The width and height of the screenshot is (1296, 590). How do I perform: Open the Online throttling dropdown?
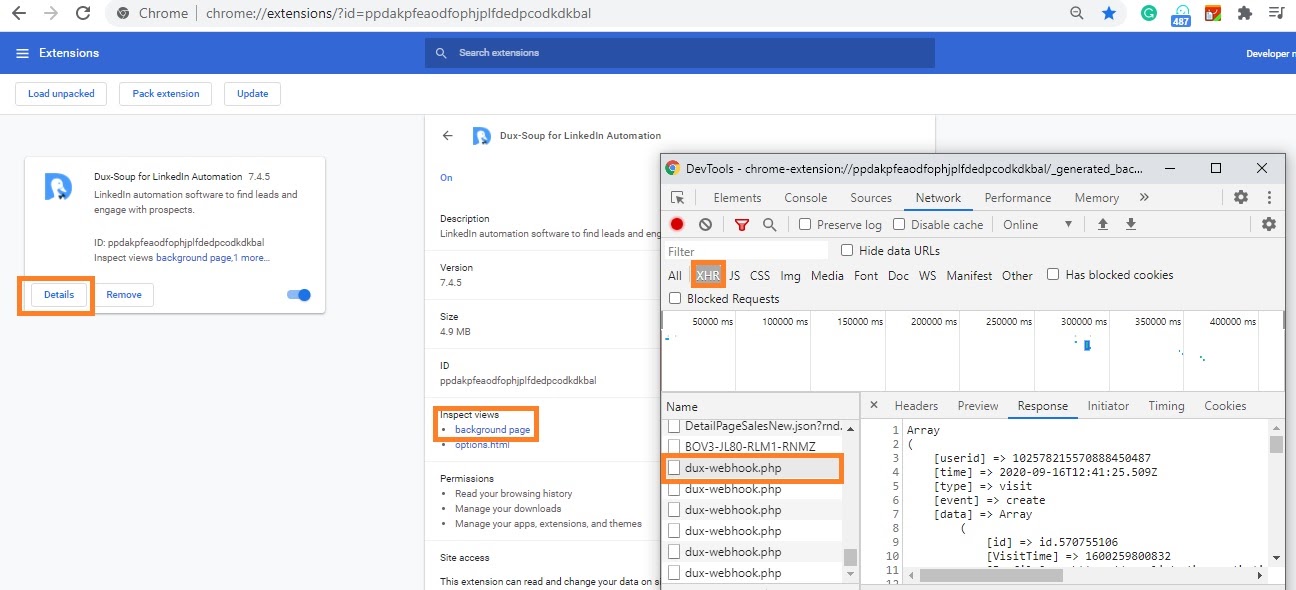click(1038, 225)
